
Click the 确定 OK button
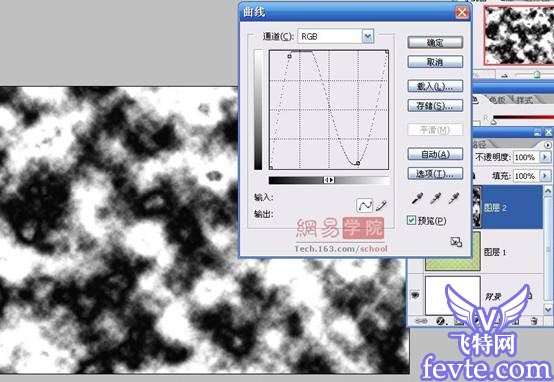tap(435, 42)
